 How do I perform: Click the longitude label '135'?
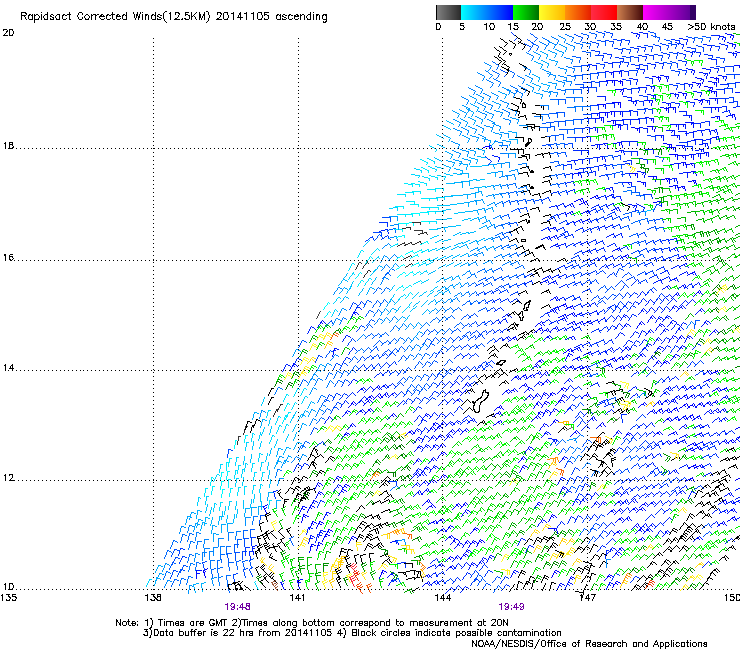[8, 598]
